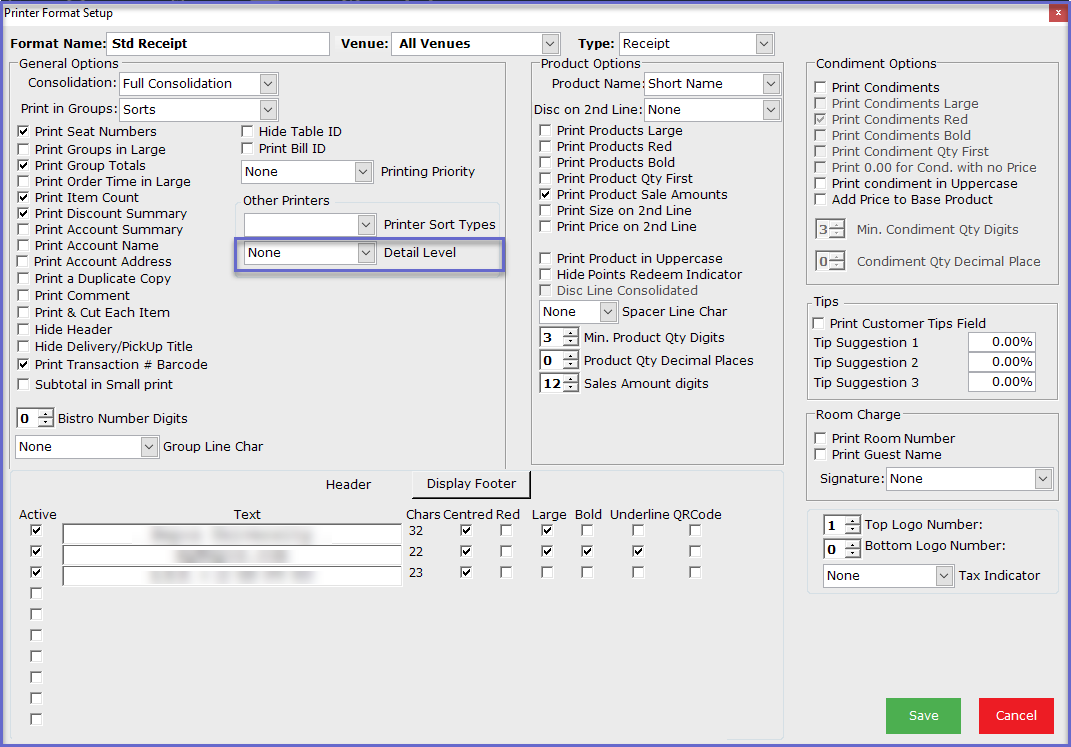Expand the Consolidation dropdown
Image resolution: width=1071 pixels, height=747 pixels.
[x=268, y=83]
